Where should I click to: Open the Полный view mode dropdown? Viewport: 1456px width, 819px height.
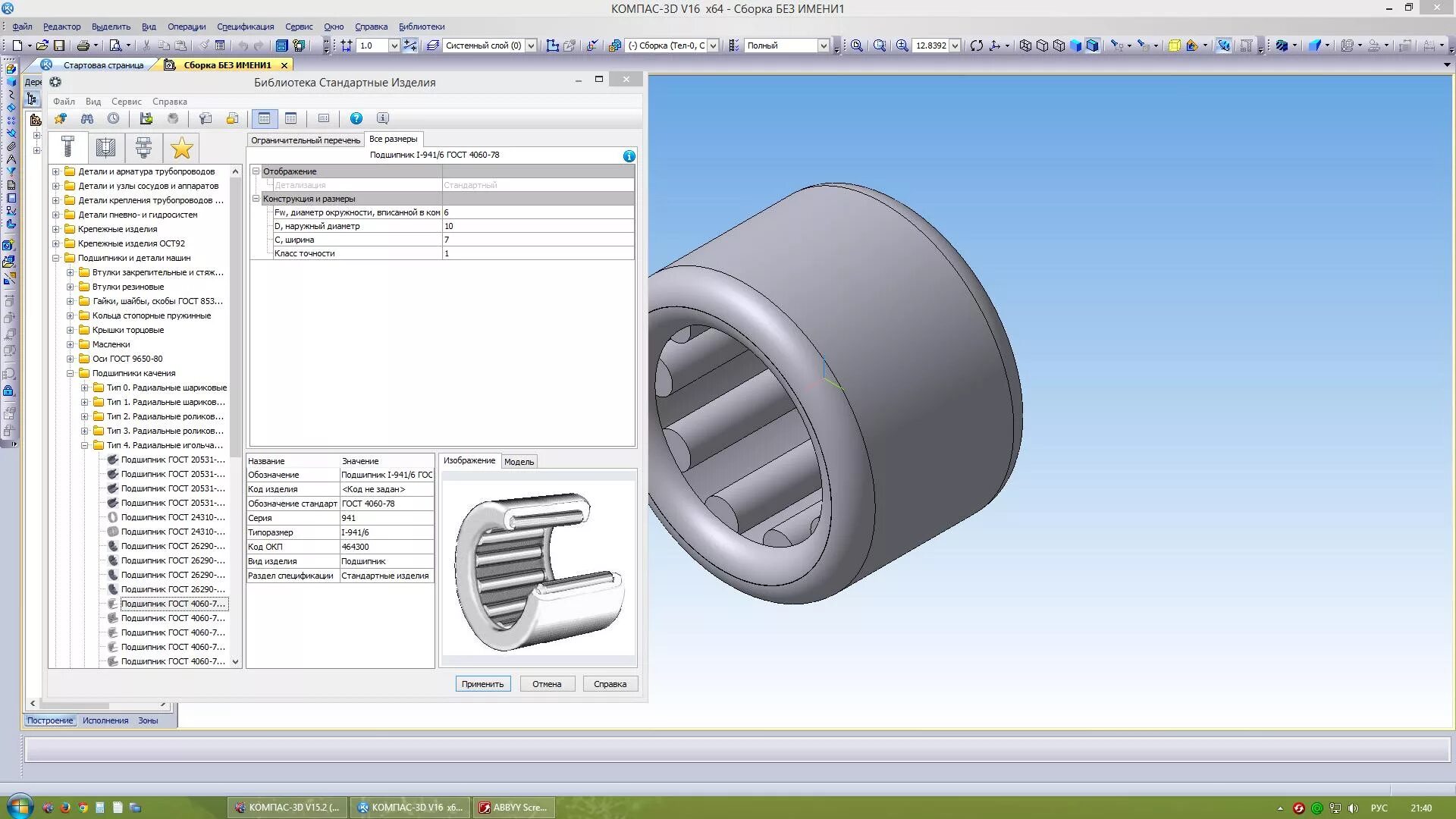823,45
